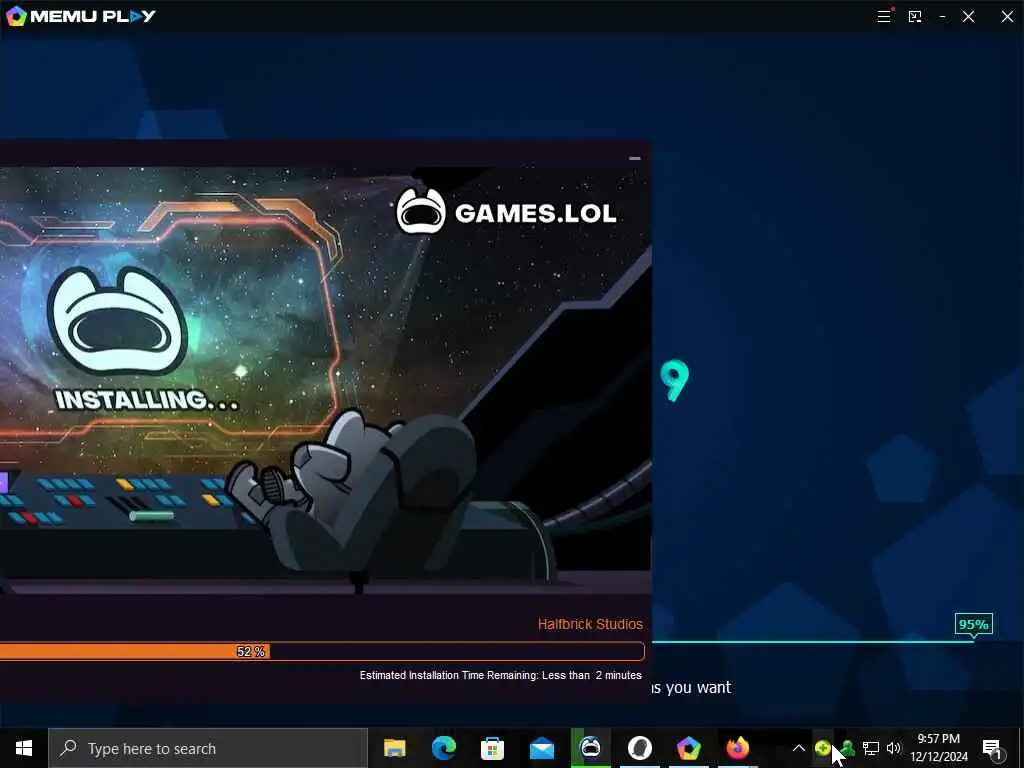Image resolution: width=1024 pixels, height=768 pixels.
Task: Click the white circular taskbar app icon
Action: point(640,748)
